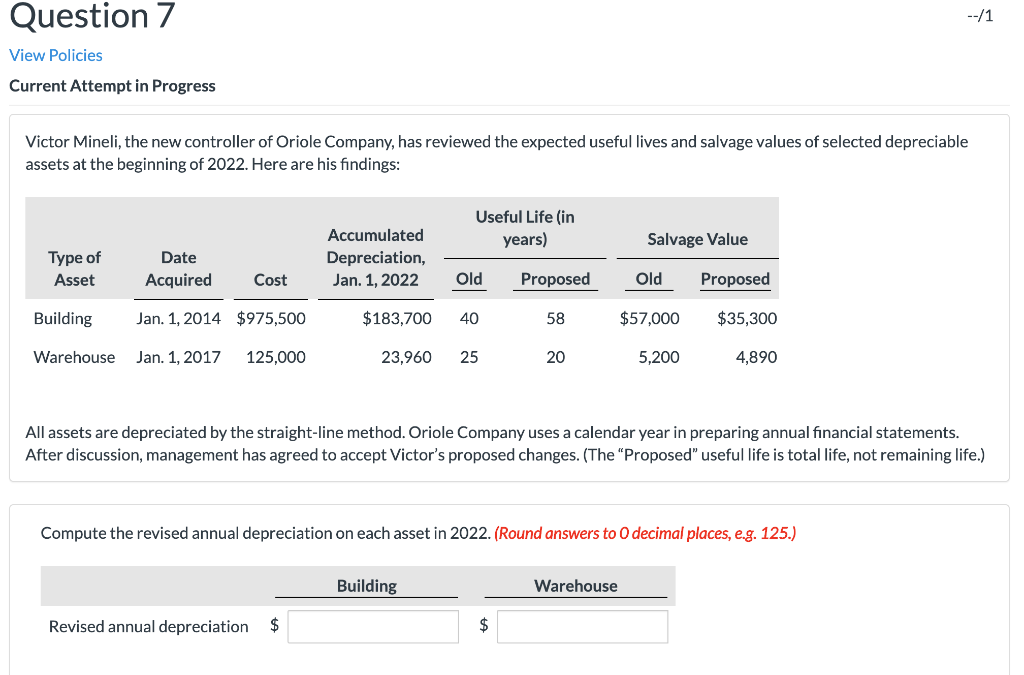Select the Building column header
Viewport: 1024px width, 675px height.
366,585
